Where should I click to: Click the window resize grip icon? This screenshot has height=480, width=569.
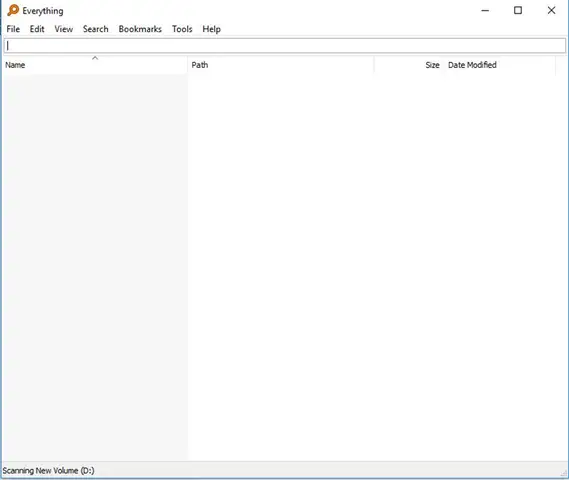pyautogui.click(x=564, y=473)
